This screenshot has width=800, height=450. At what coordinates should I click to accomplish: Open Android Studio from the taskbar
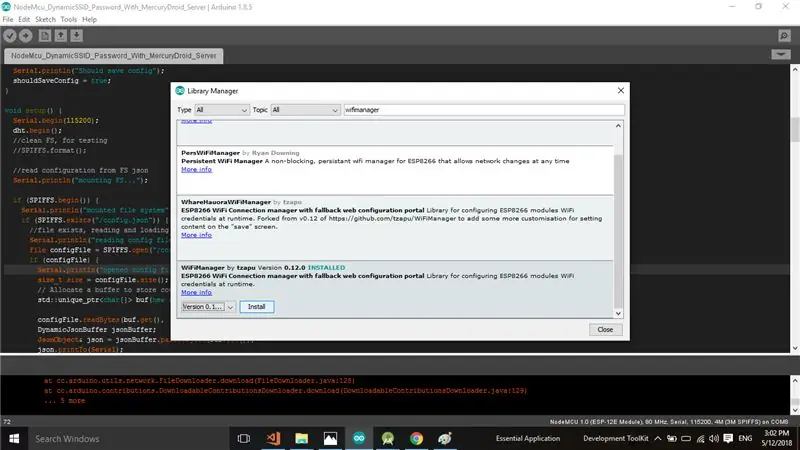click(x=388, y=438)
